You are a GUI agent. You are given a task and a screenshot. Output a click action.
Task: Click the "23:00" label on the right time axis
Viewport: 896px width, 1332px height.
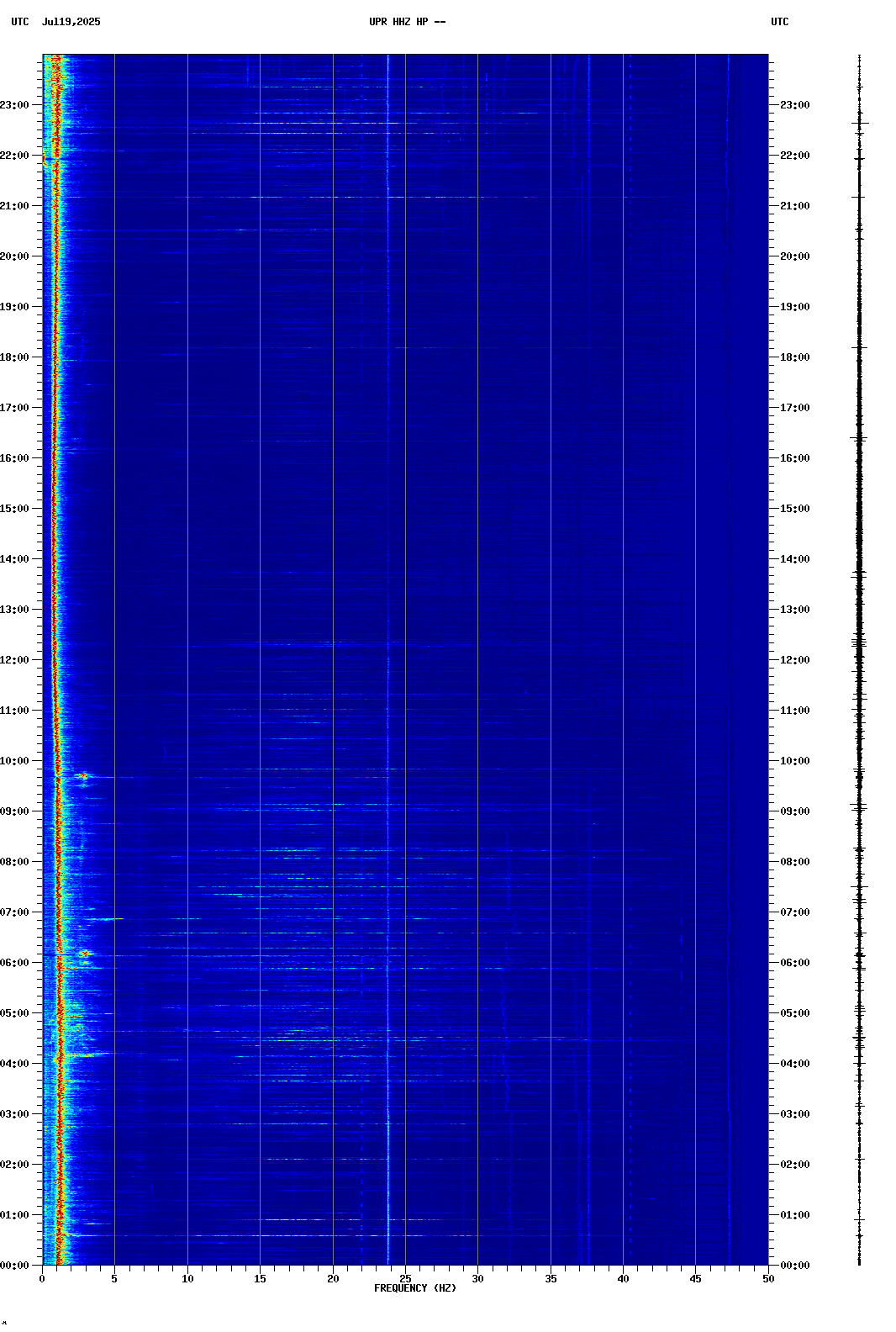coord(795,105)
